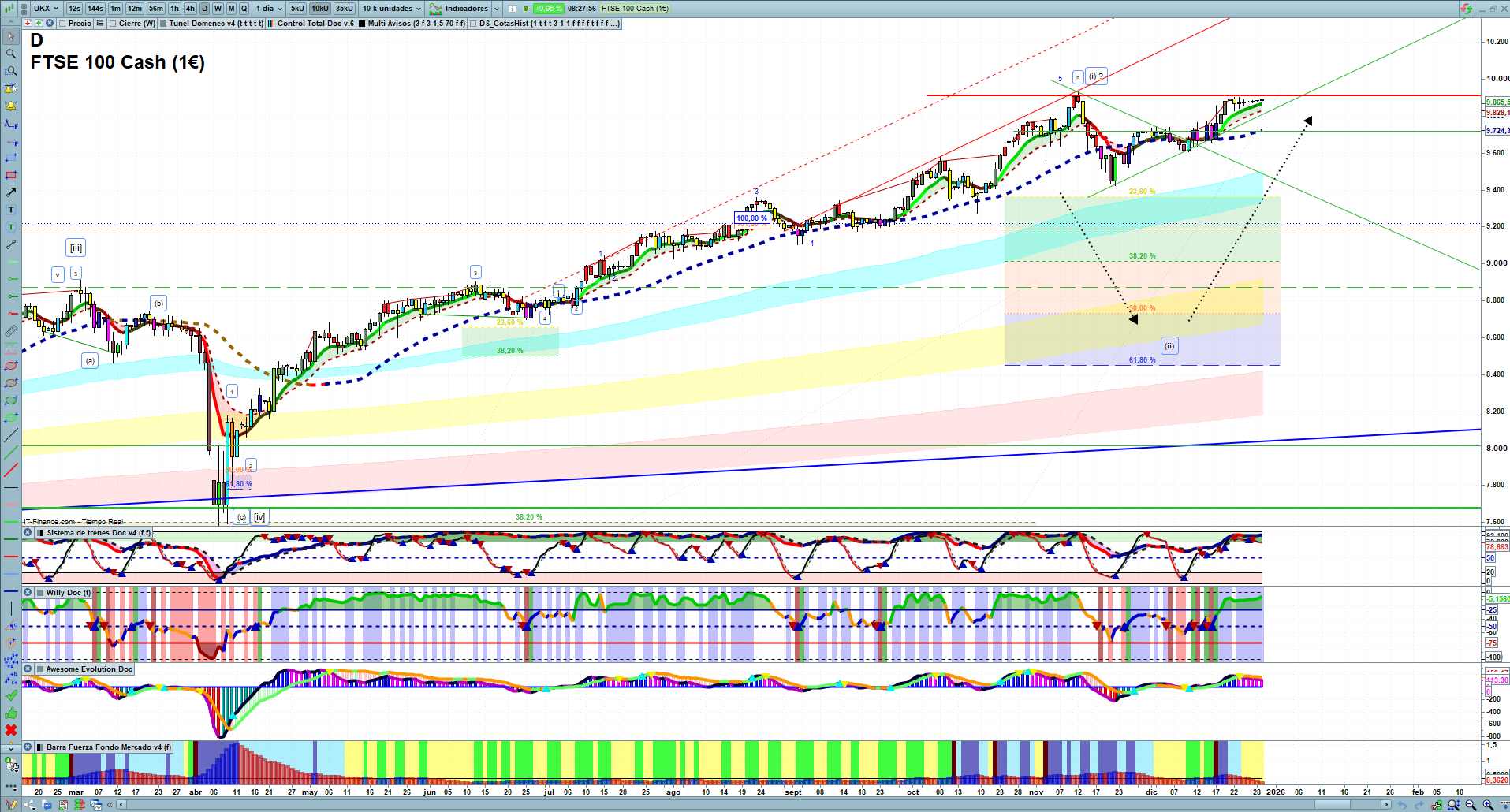Toggle the Precio checkbox
This screenshot has width=1510, height=812.
(x=63, y=24)
